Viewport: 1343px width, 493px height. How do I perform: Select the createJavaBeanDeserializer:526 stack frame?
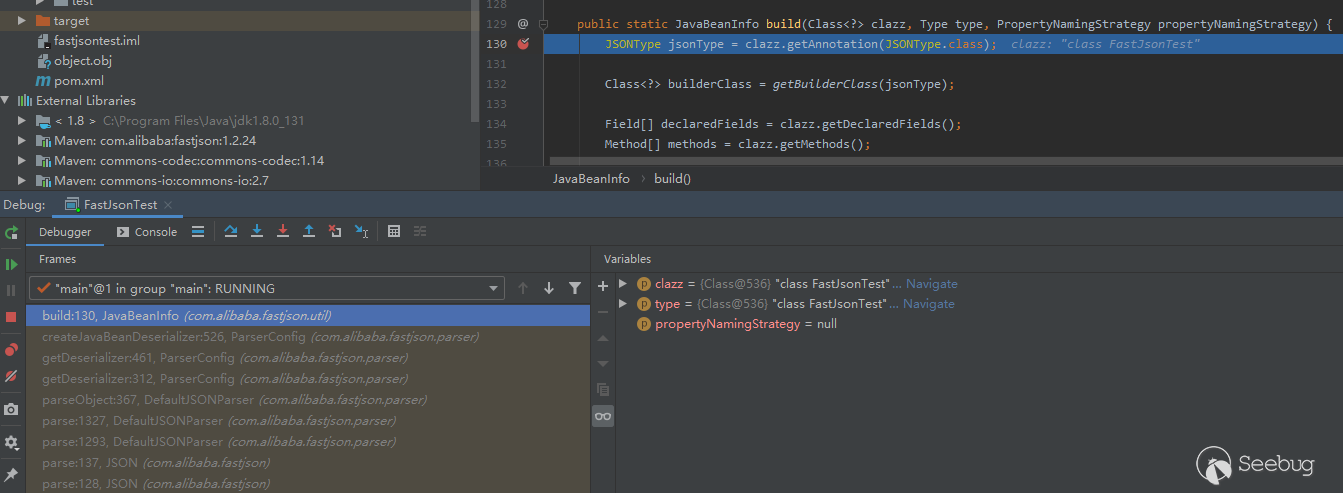[x=260, y=337]
